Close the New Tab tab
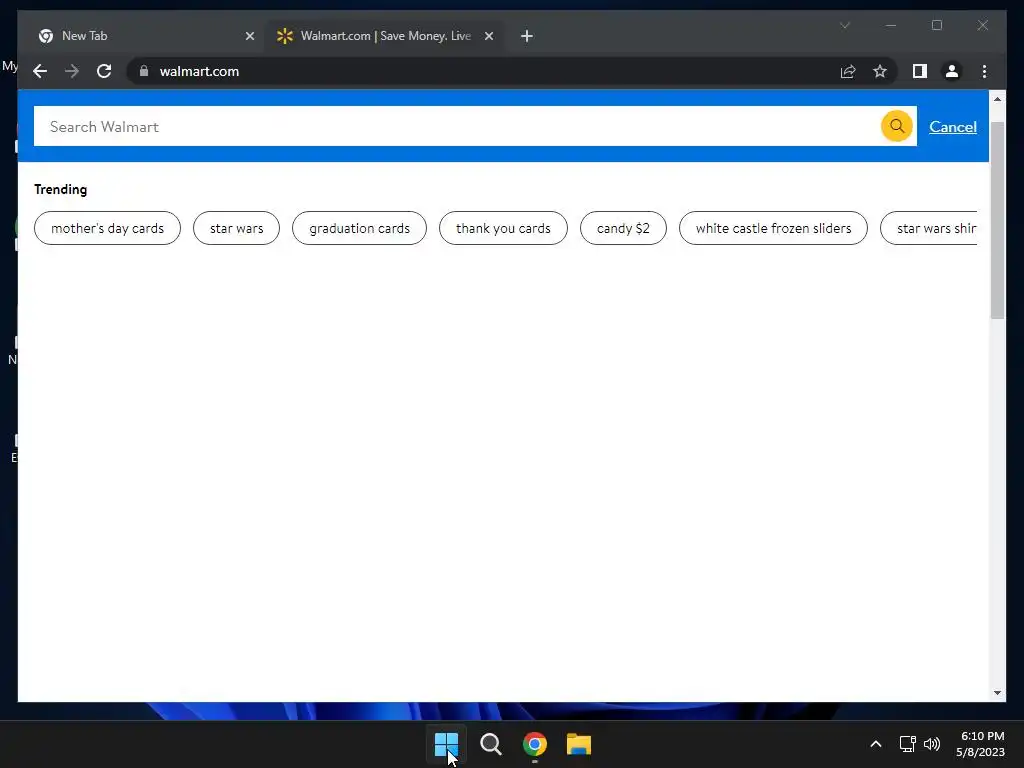 coord(249,36)
